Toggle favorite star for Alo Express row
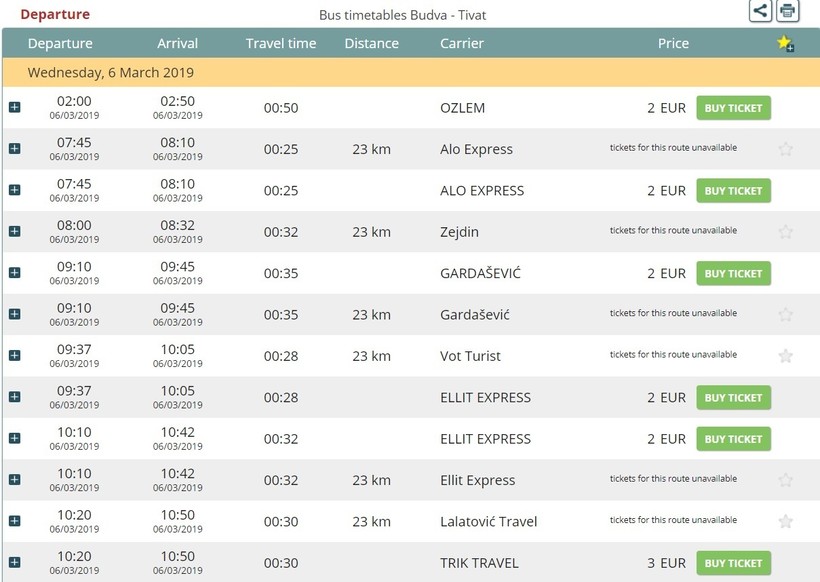This screenshot has height=582, width=820. point(786,149)
